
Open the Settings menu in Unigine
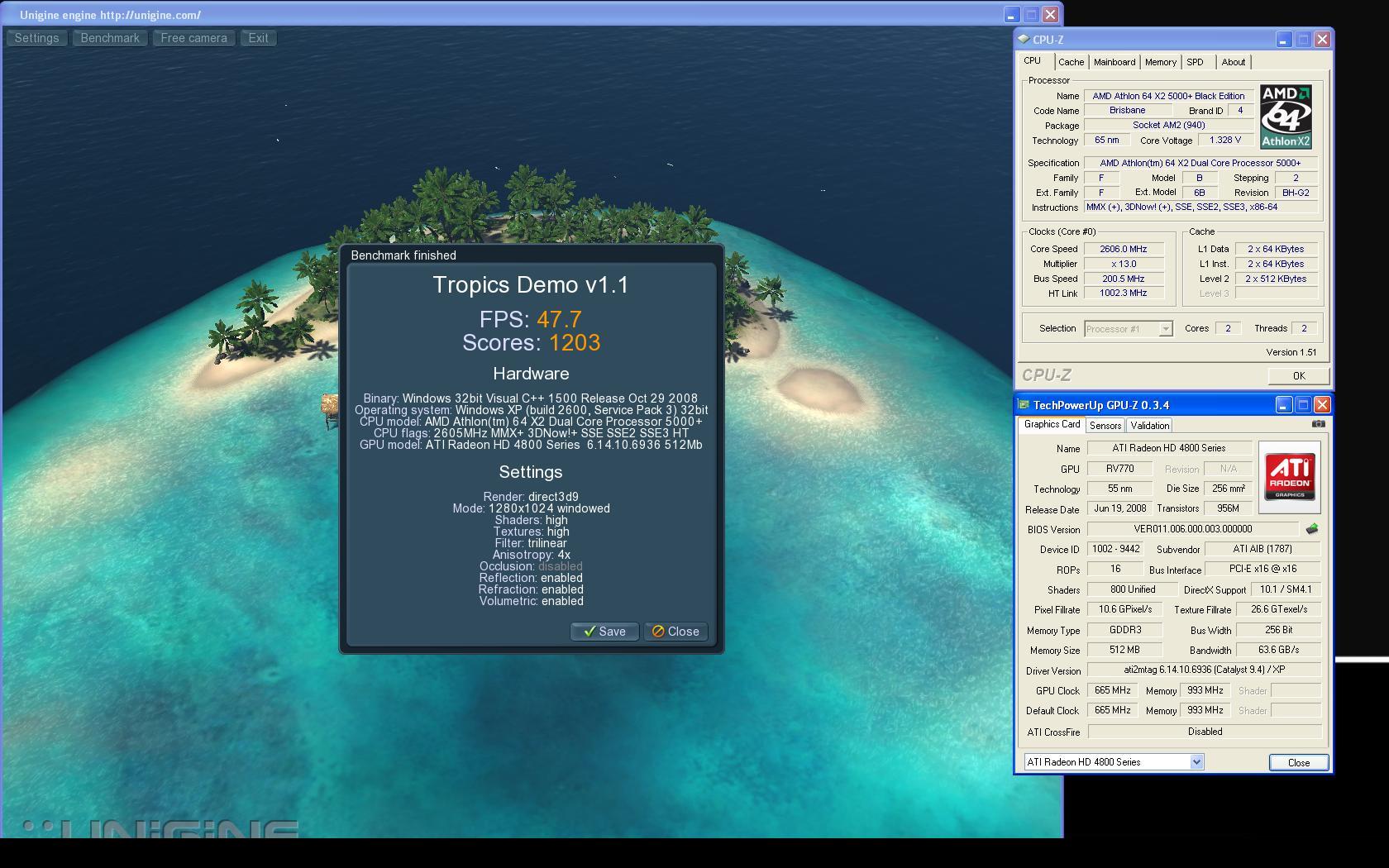coord(36,38)
